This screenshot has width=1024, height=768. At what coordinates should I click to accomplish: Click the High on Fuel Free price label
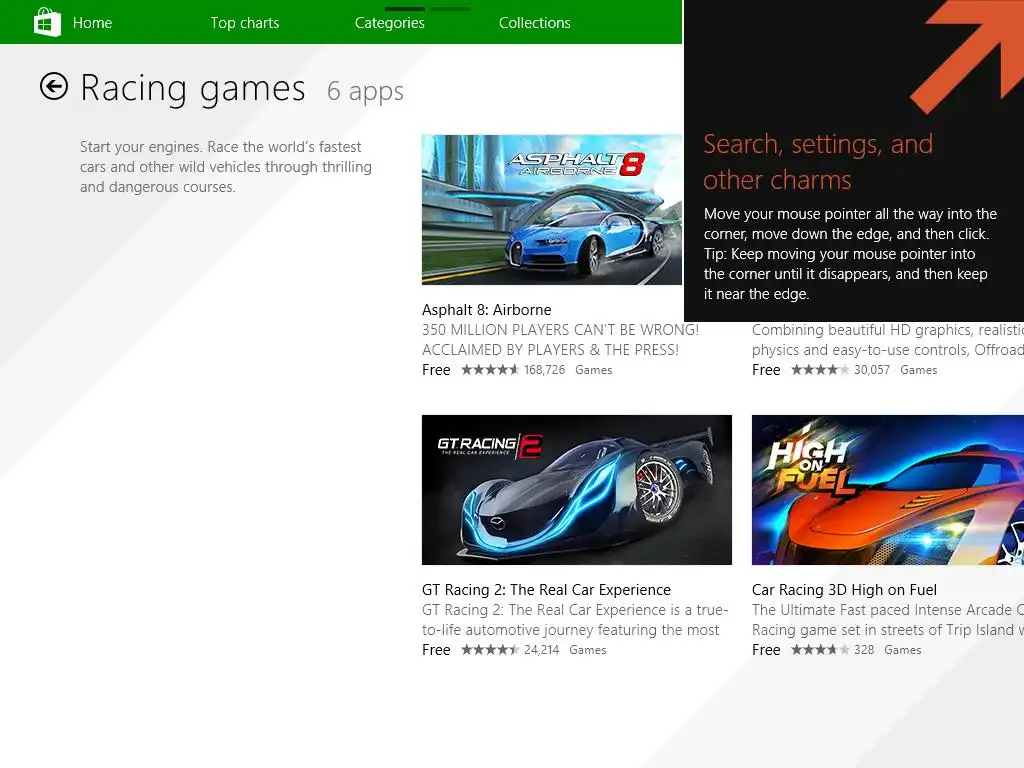point(766,650)
